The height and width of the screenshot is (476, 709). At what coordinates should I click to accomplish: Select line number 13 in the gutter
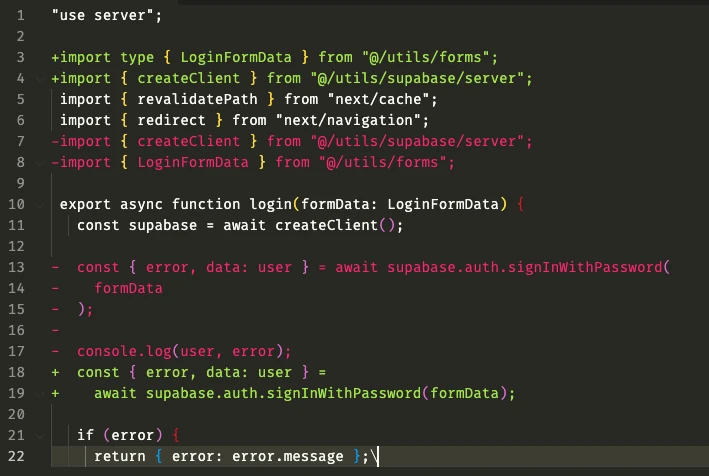[20, 267]
